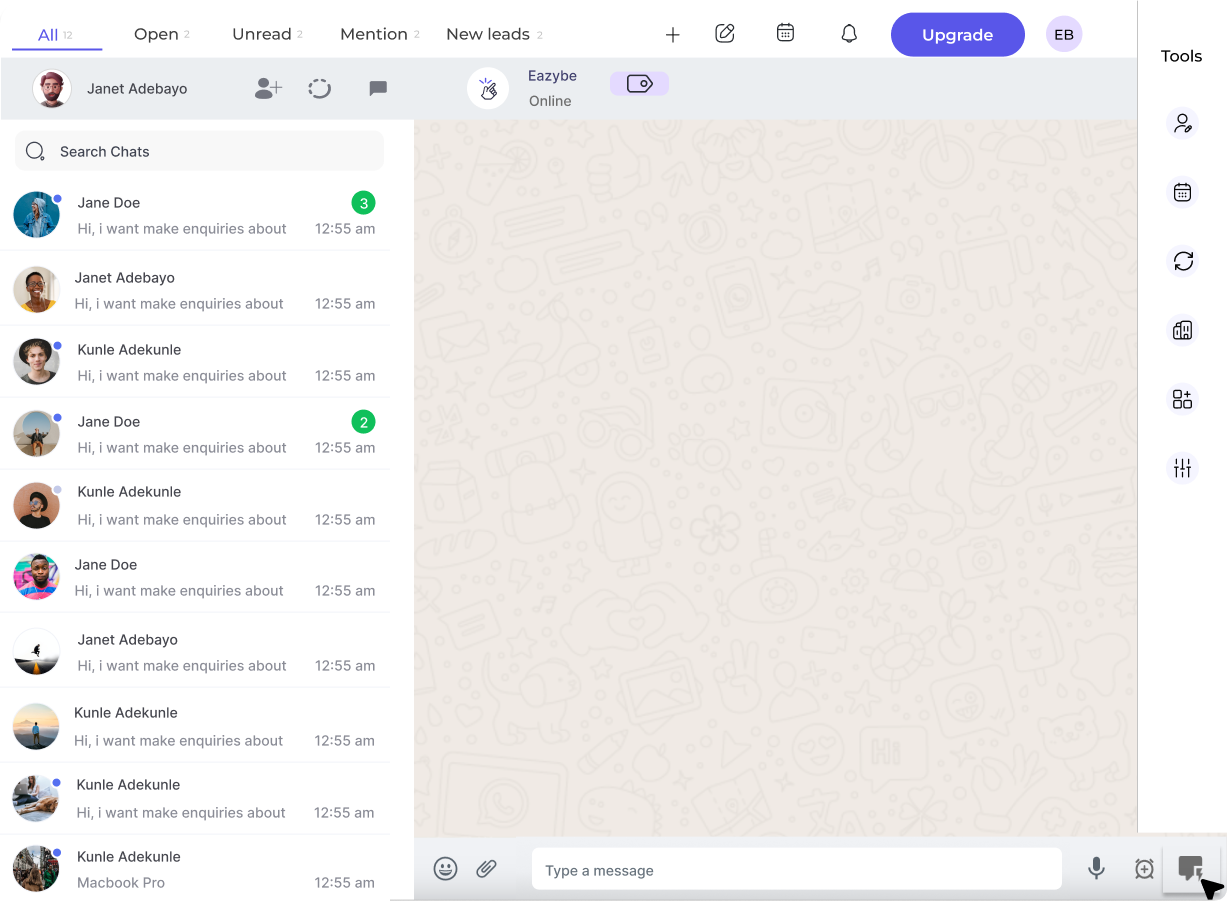Click the quick replies icon at bottom right

click(1191, 869)
